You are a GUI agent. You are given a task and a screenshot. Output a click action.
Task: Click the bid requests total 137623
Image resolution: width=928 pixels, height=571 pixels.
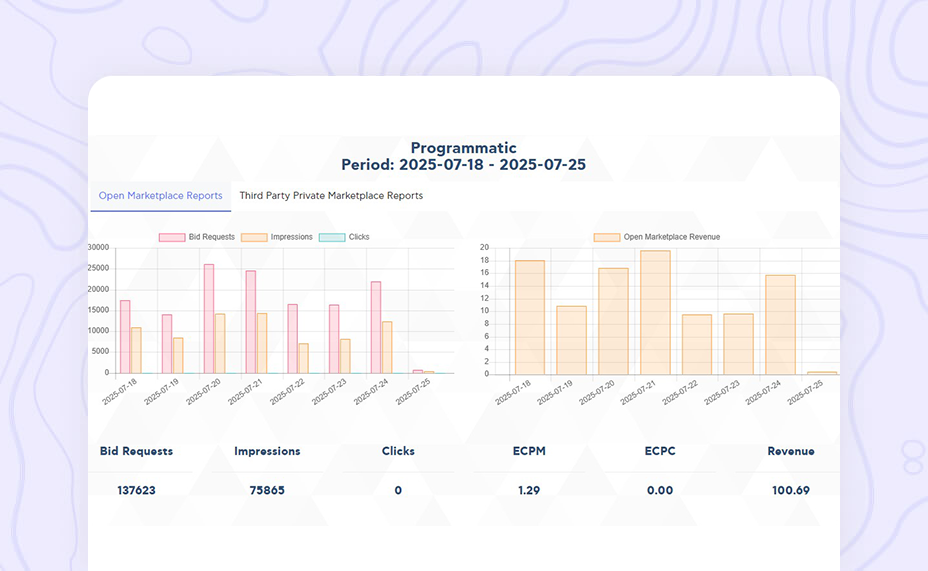coord(136,490)
